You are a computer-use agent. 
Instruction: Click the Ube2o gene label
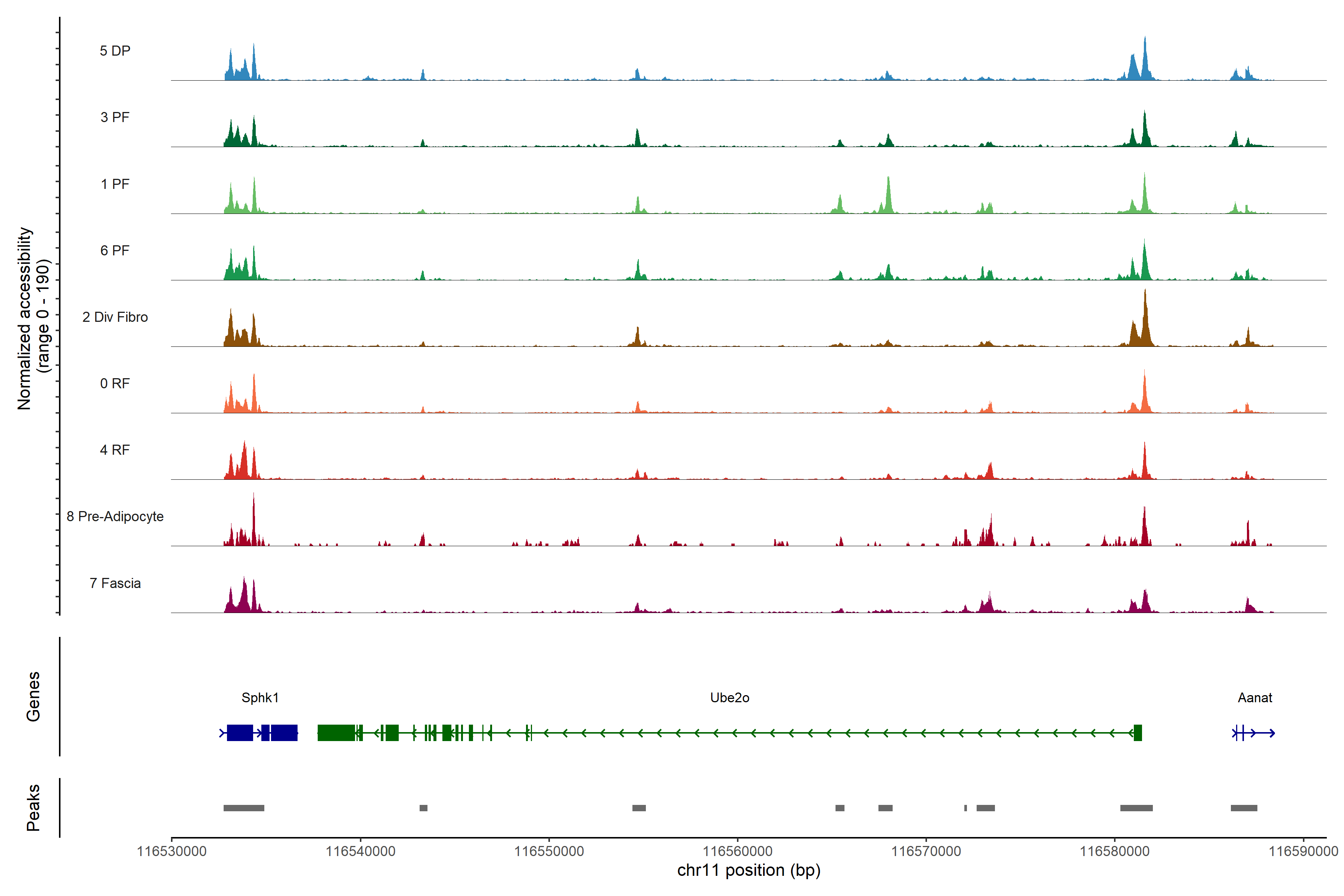[729, 698]
